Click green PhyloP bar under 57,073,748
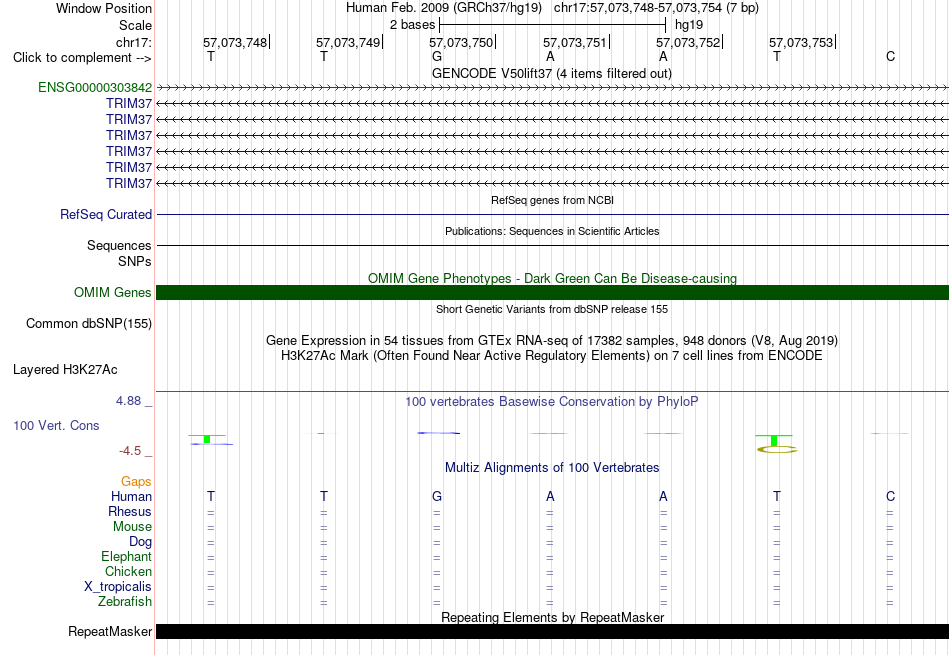 [x=207, y=439]
